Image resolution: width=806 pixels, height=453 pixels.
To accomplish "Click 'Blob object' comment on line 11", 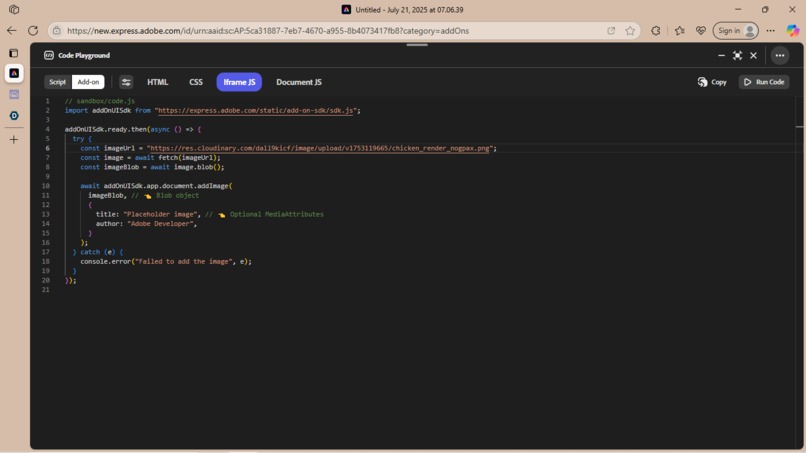I will pos(177,195).
